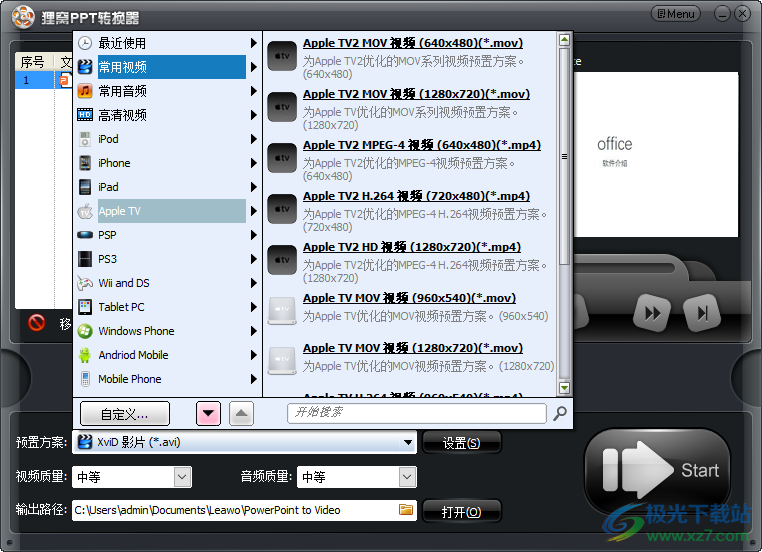The image size is (762, 552).
Task: Click the PSP console icon
Action: (x=85, y=235)
